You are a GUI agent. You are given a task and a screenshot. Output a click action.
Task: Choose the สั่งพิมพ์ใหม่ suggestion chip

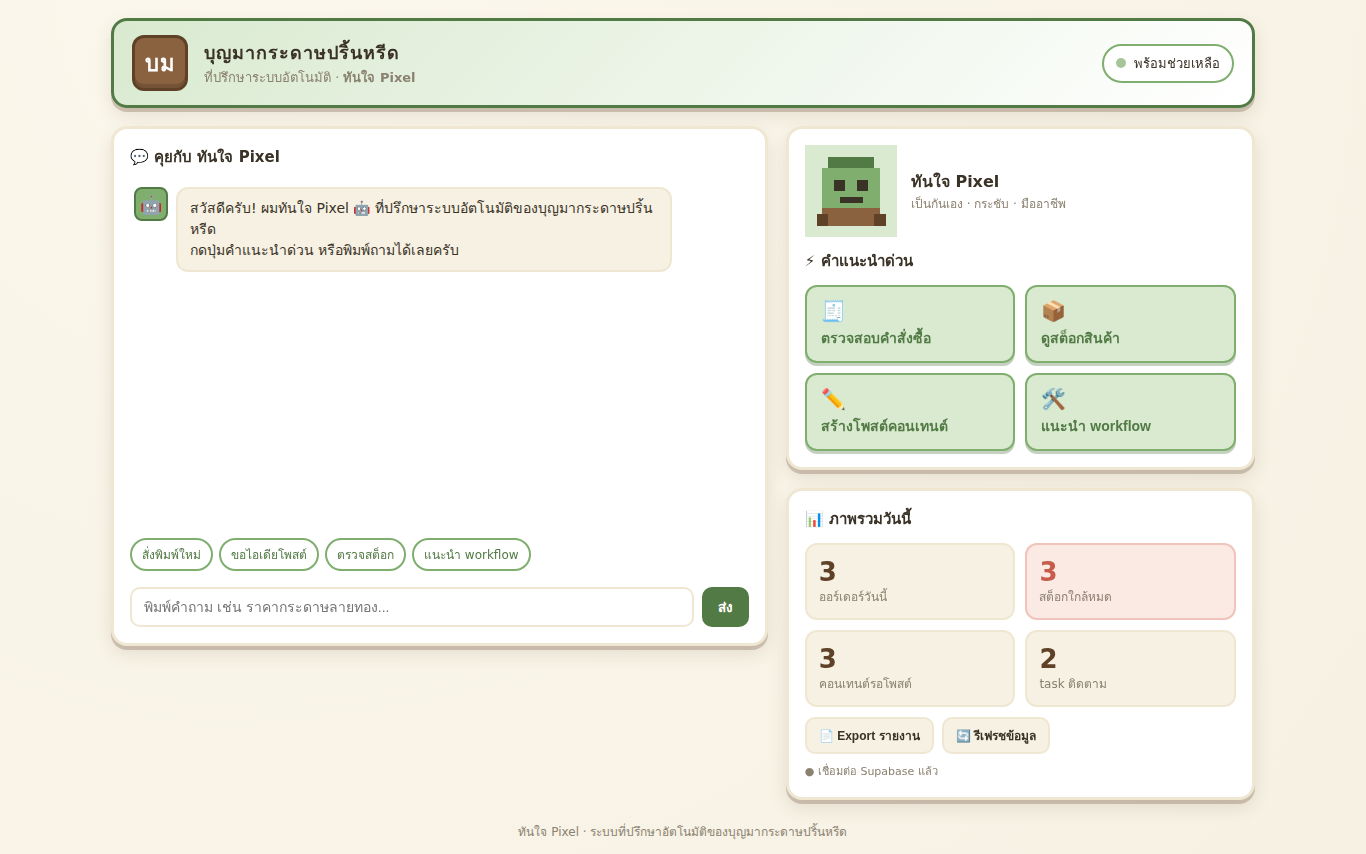click(171, 555)
